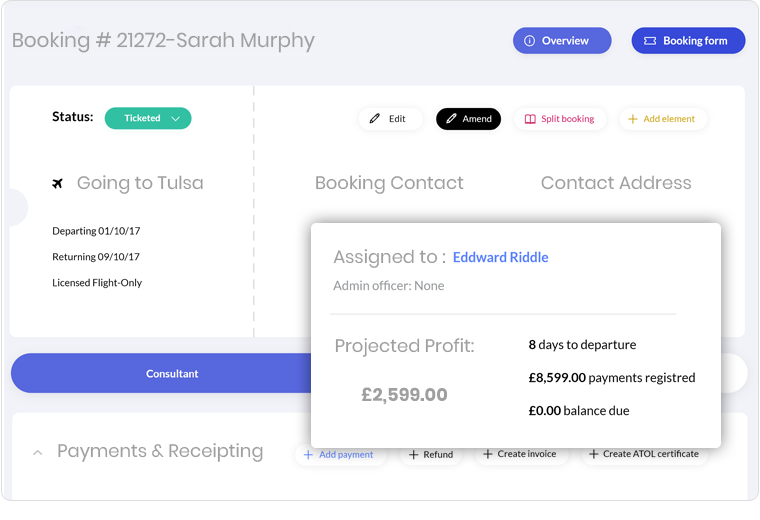Click the pencil icon beside Edit
Screen dimensions: 760x520
[x=375, y=119]
